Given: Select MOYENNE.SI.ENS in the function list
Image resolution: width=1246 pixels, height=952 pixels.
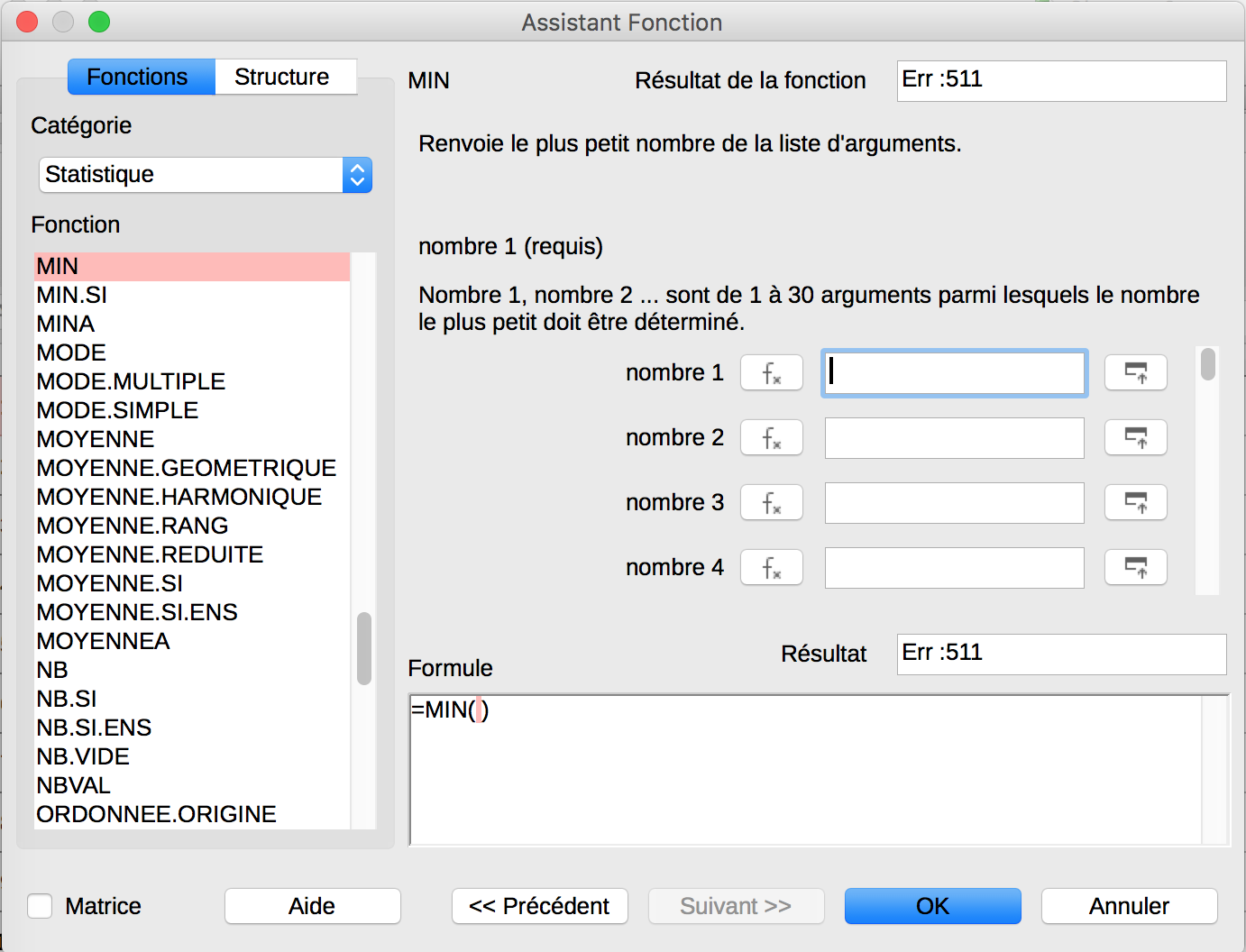Looking at the screenshot, I should (192, 612).
